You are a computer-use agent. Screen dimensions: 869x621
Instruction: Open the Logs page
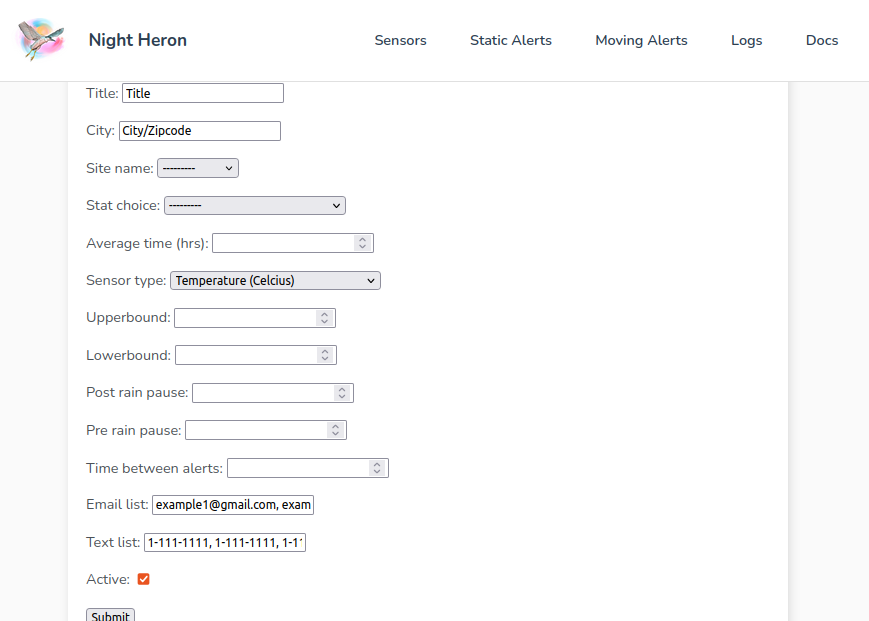point(746,40)
